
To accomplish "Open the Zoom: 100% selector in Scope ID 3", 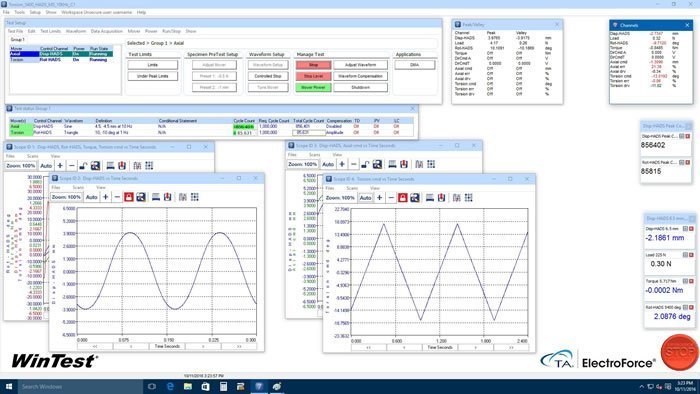I will click(x=302, y=164).
